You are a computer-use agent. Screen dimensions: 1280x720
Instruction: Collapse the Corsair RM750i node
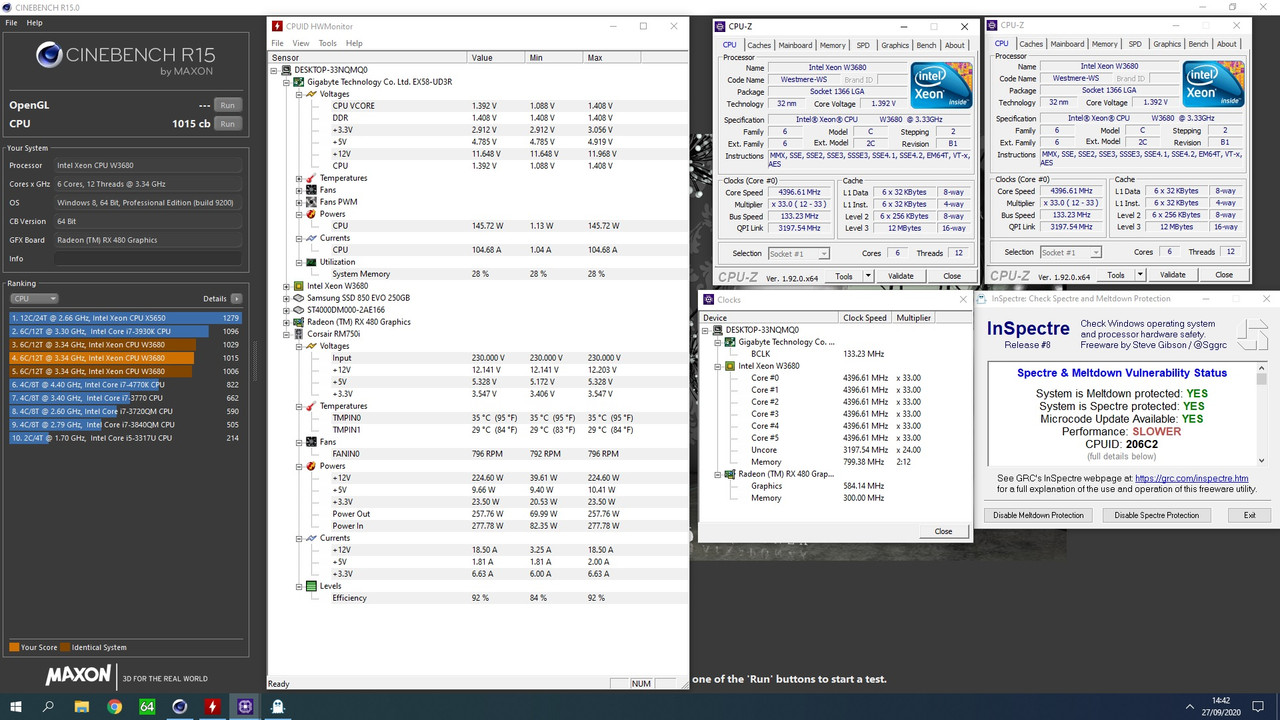(287, 334)
